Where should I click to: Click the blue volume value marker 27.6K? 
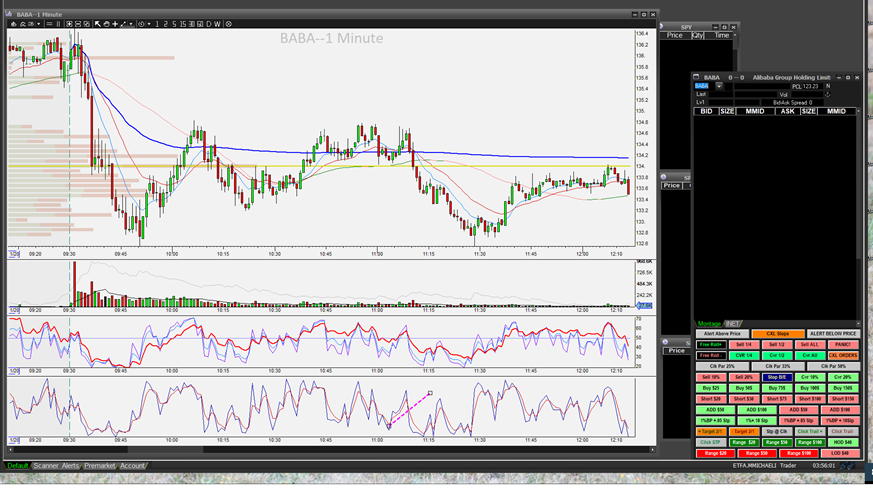pos(644,305)
